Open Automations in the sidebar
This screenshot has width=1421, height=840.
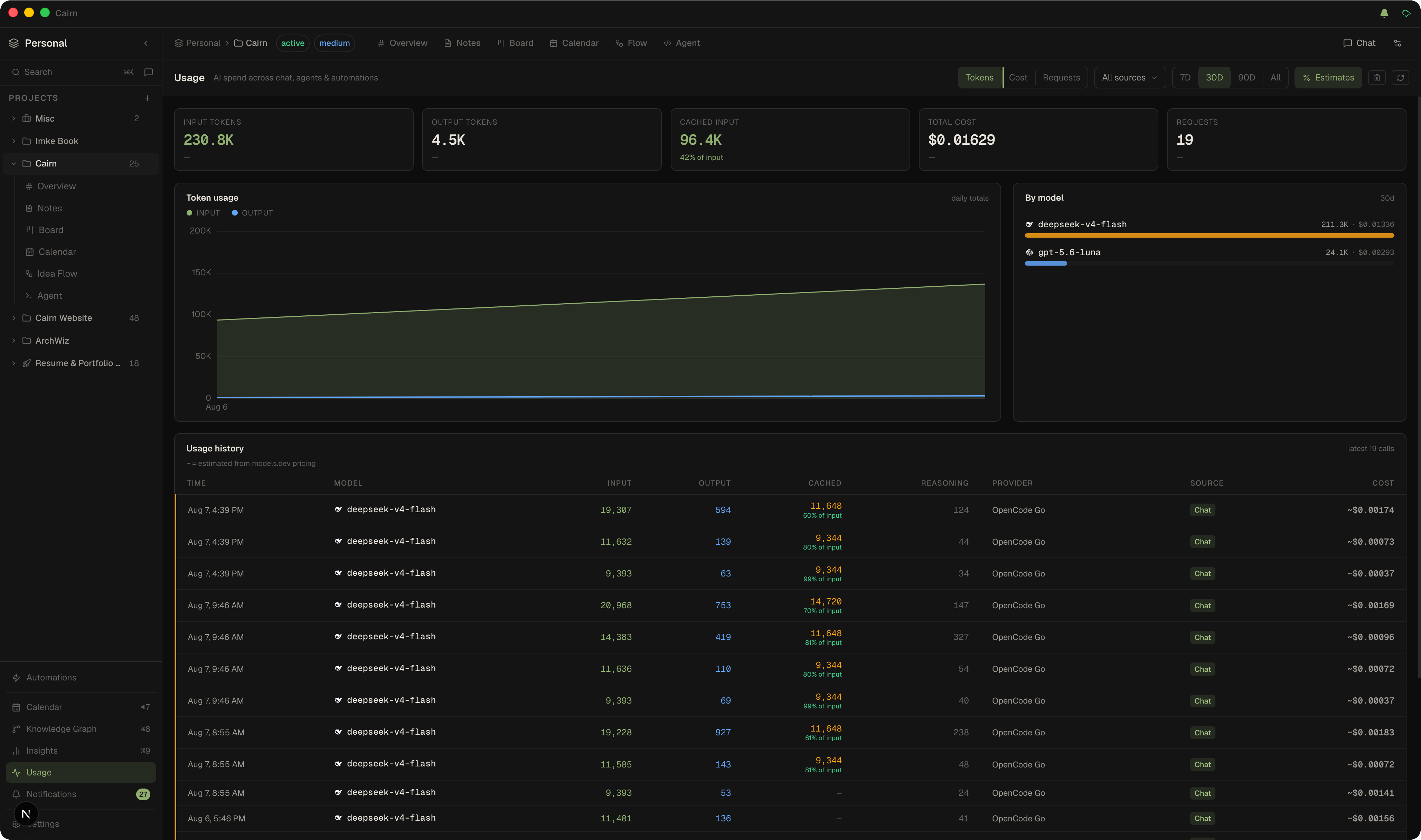pyautogui.click(x=81, y=678)
